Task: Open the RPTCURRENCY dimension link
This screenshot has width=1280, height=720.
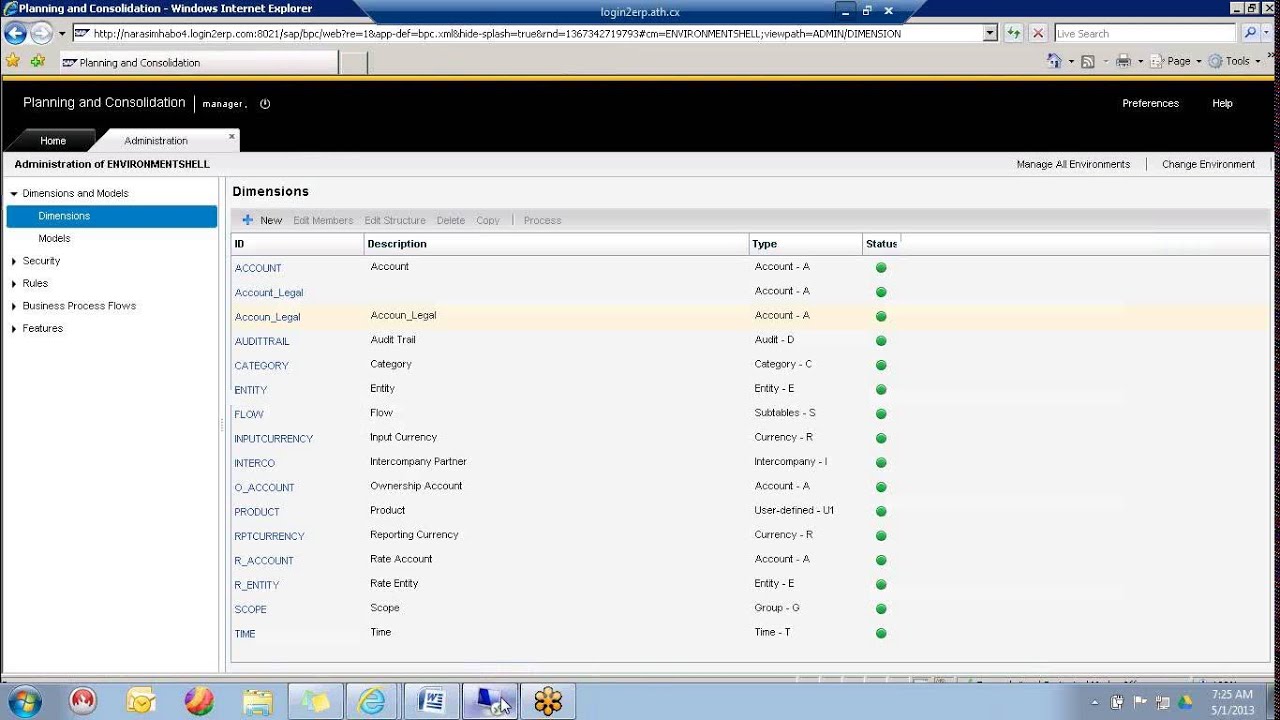Action: pos(270,537)
